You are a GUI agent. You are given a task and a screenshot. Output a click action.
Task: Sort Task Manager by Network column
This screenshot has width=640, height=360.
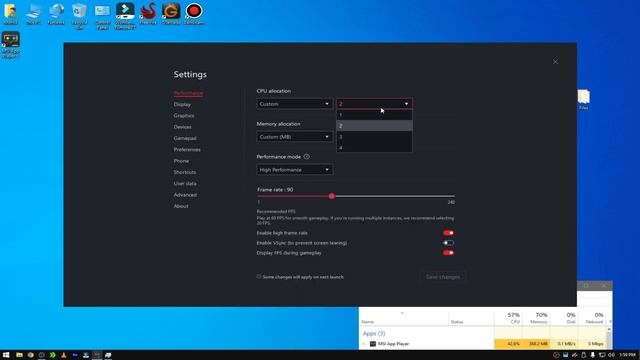(x=591, y=318)
